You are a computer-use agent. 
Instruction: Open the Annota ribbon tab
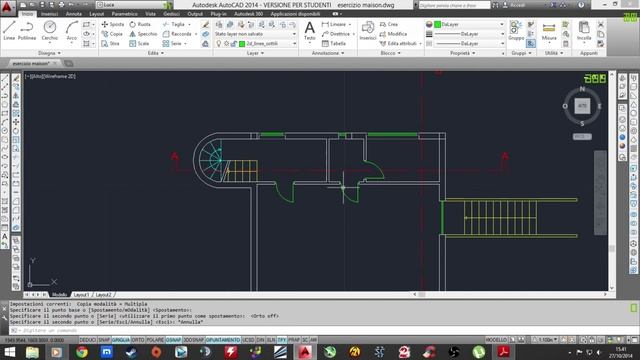pyautogui.click(x=73, y=14)
